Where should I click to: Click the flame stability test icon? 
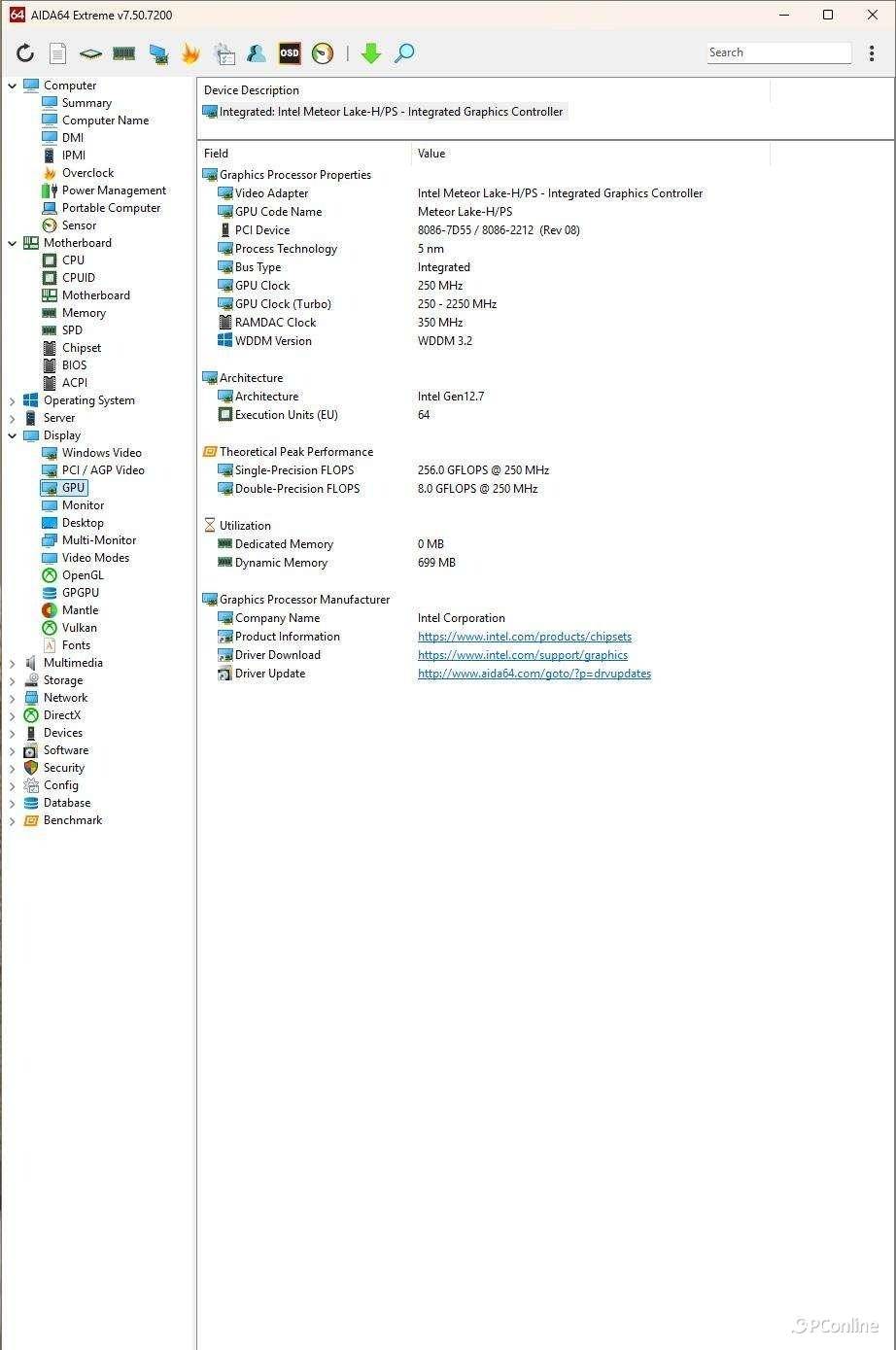[x=190, y=53]
